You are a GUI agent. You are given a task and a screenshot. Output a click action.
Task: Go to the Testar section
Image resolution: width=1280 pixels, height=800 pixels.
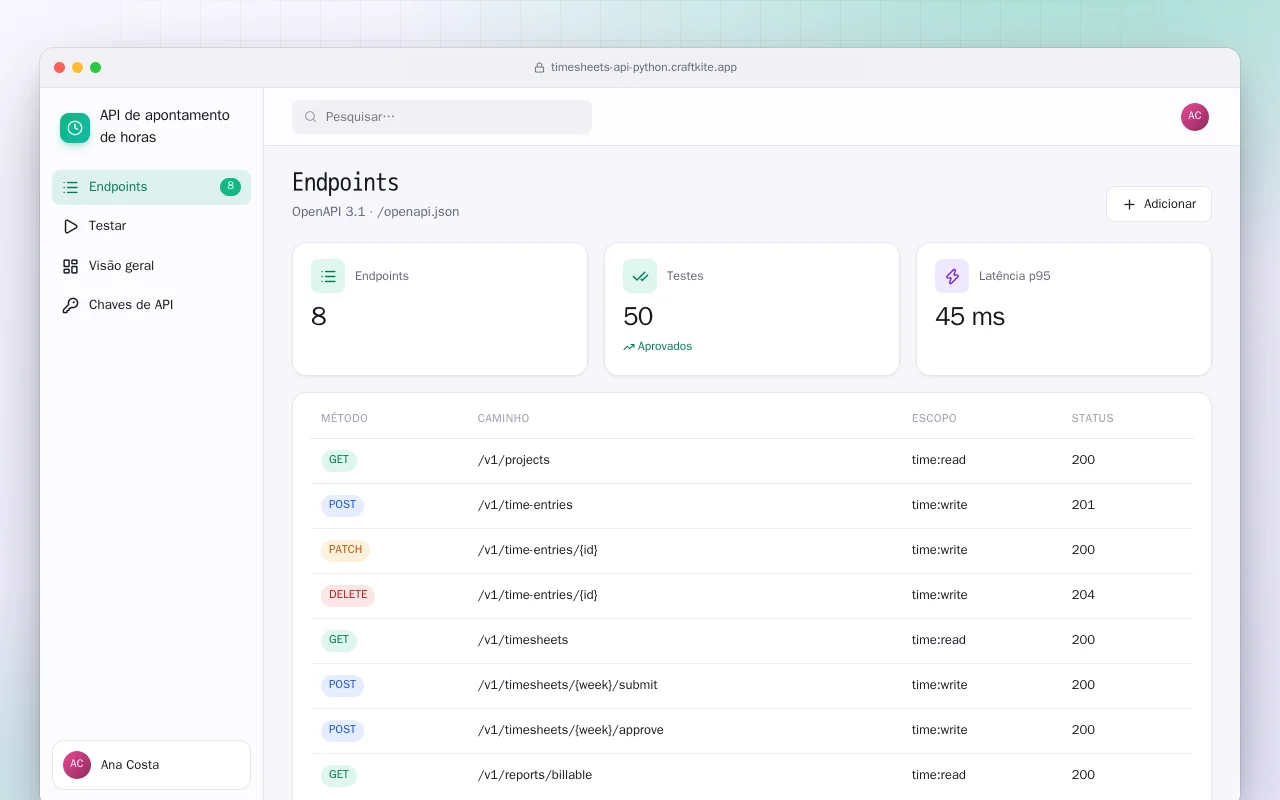(x=151, y=226)
